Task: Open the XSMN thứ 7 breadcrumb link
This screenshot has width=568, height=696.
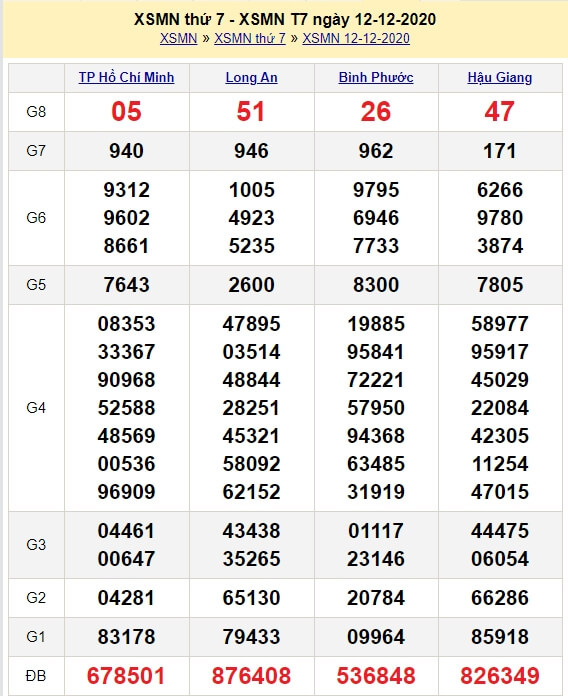Action: pos(250,38)
